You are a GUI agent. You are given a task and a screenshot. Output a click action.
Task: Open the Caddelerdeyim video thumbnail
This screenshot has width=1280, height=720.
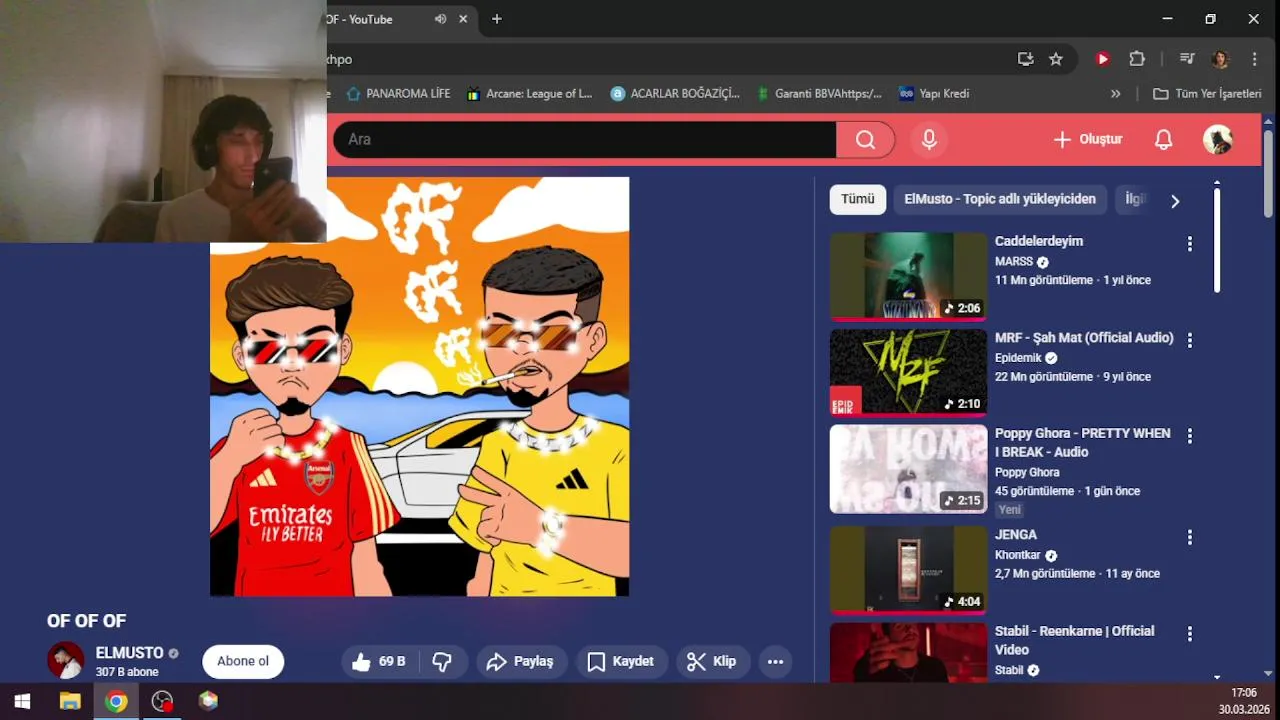point(908,276)
